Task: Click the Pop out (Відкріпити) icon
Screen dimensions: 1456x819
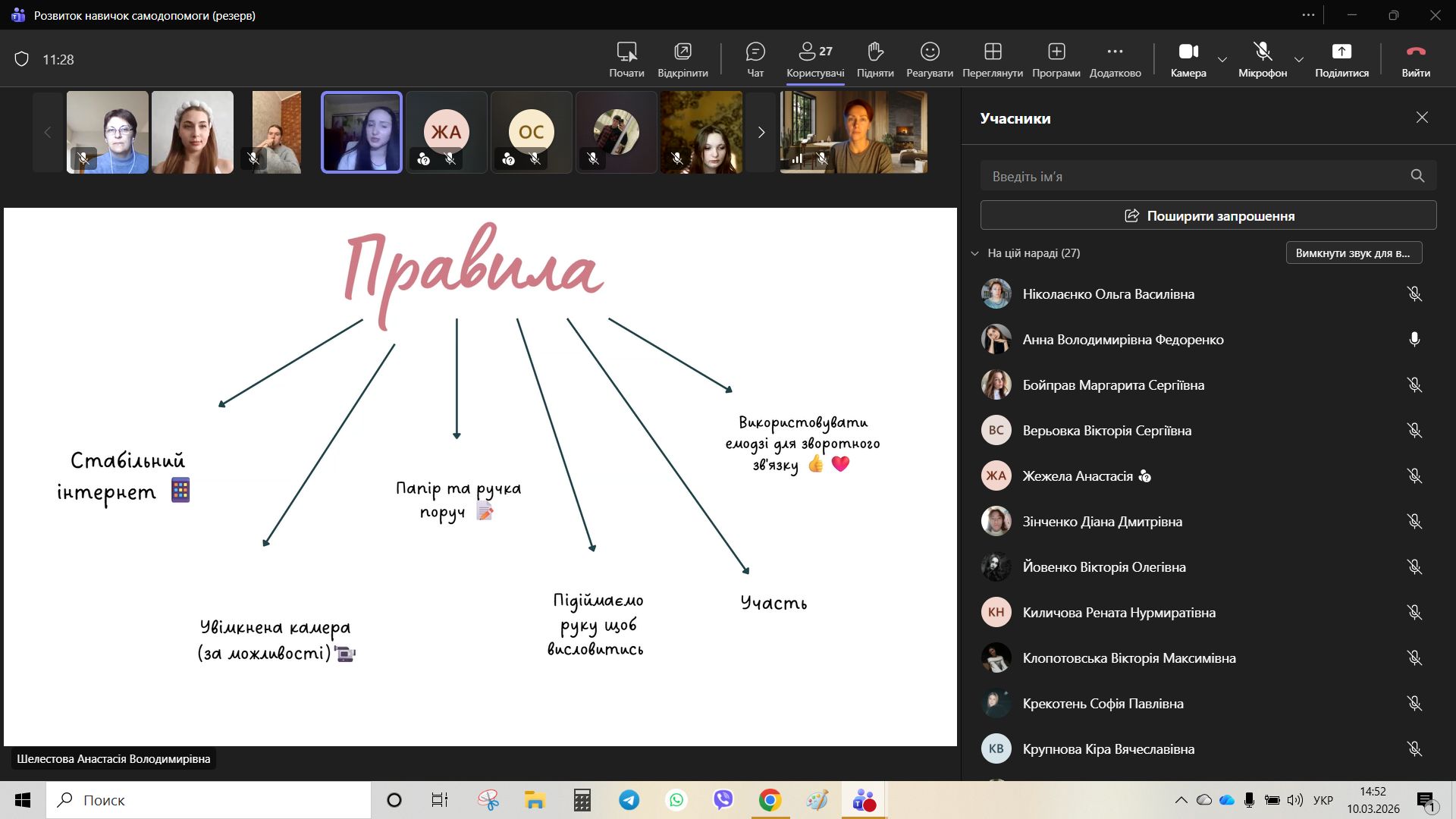Action: 682,52
